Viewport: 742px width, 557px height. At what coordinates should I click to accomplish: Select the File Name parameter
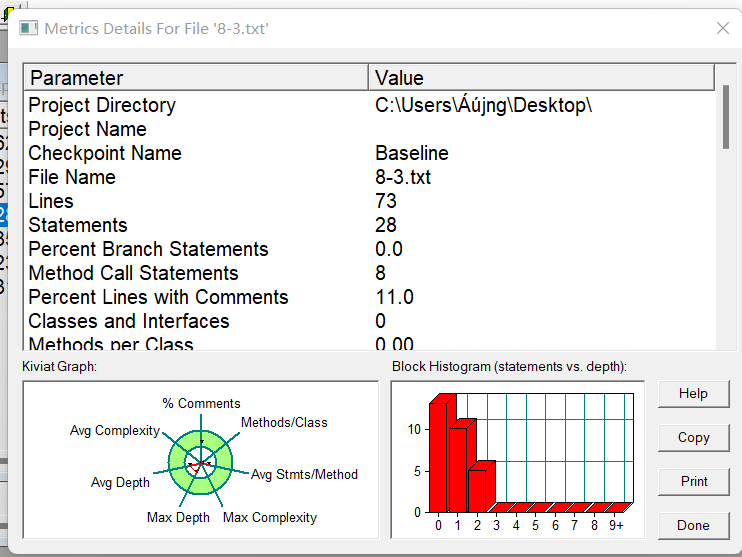[x=369, y=177]
